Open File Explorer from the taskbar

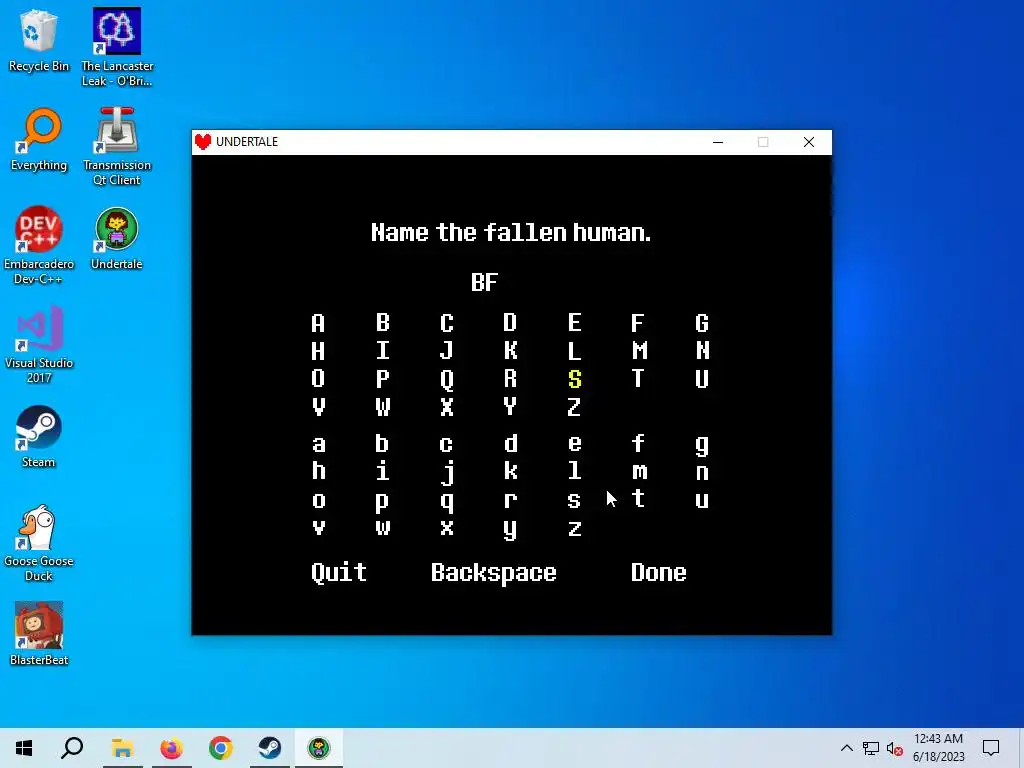[122, 748]
